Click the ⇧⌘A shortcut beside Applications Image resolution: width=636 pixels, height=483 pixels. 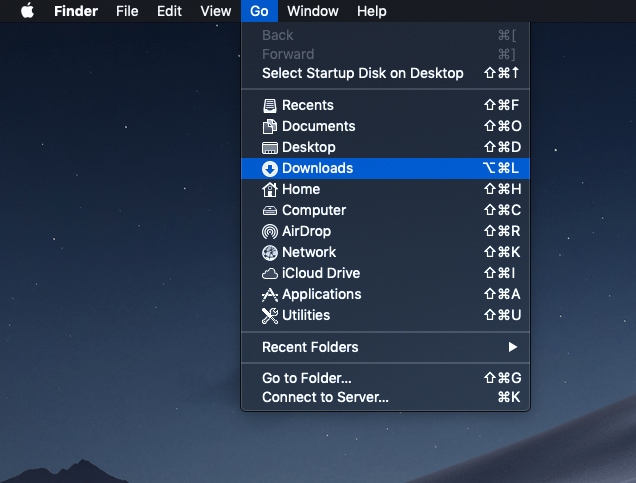point(502,294)
